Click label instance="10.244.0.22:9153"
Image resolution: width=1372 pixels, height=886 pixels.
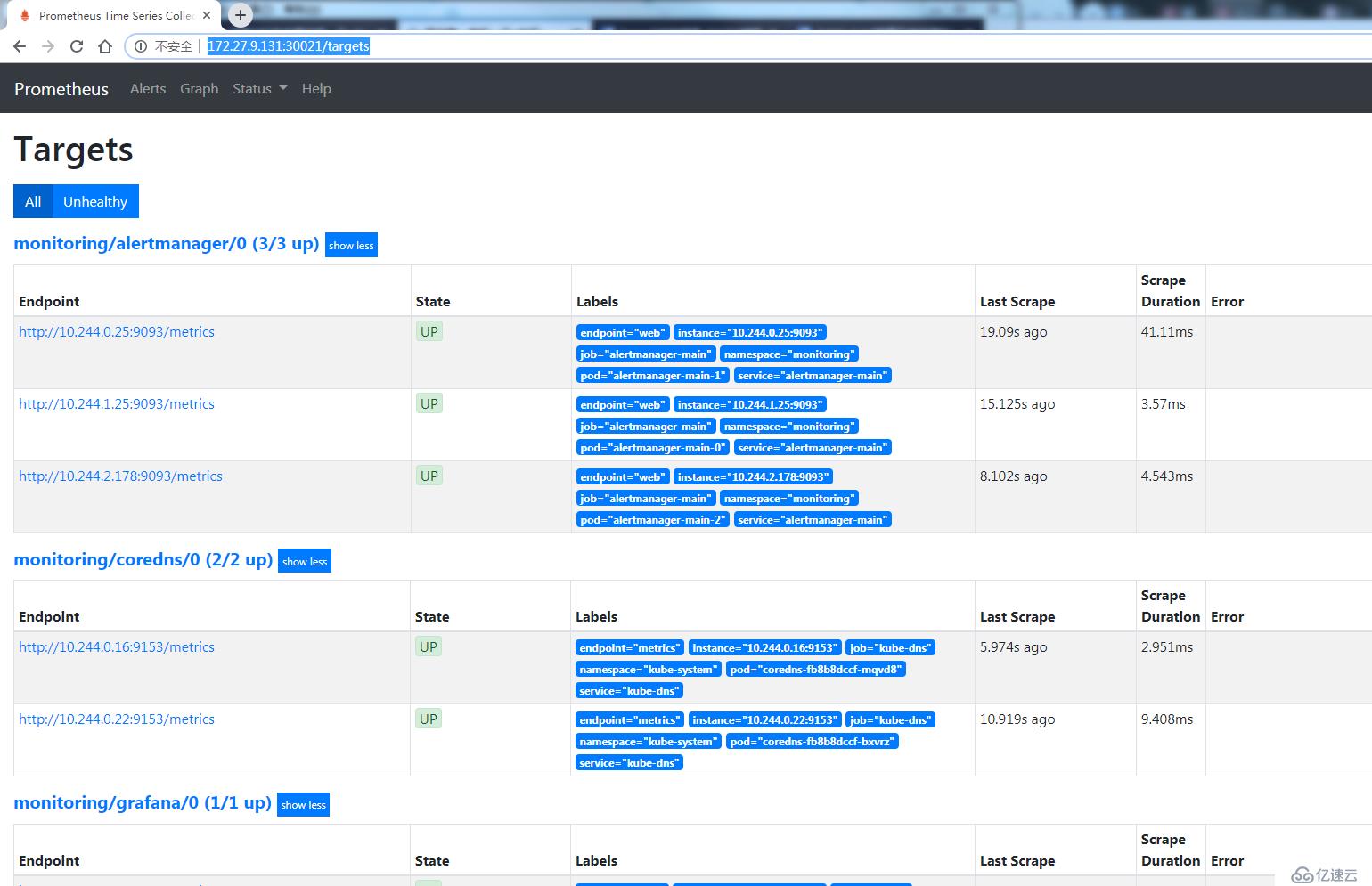pyautogui.click(x=765, y=720)
